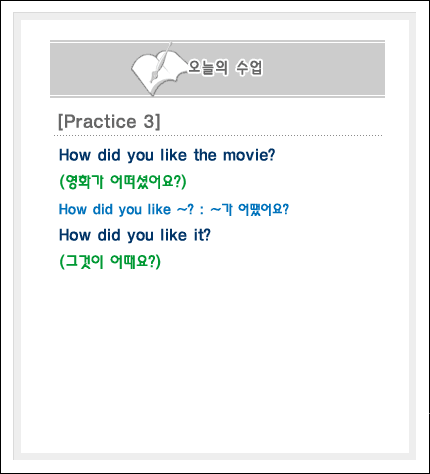Click the empty white area below text
The height and width of the screenshot is (474, 430).
click(x=215, y=360)
